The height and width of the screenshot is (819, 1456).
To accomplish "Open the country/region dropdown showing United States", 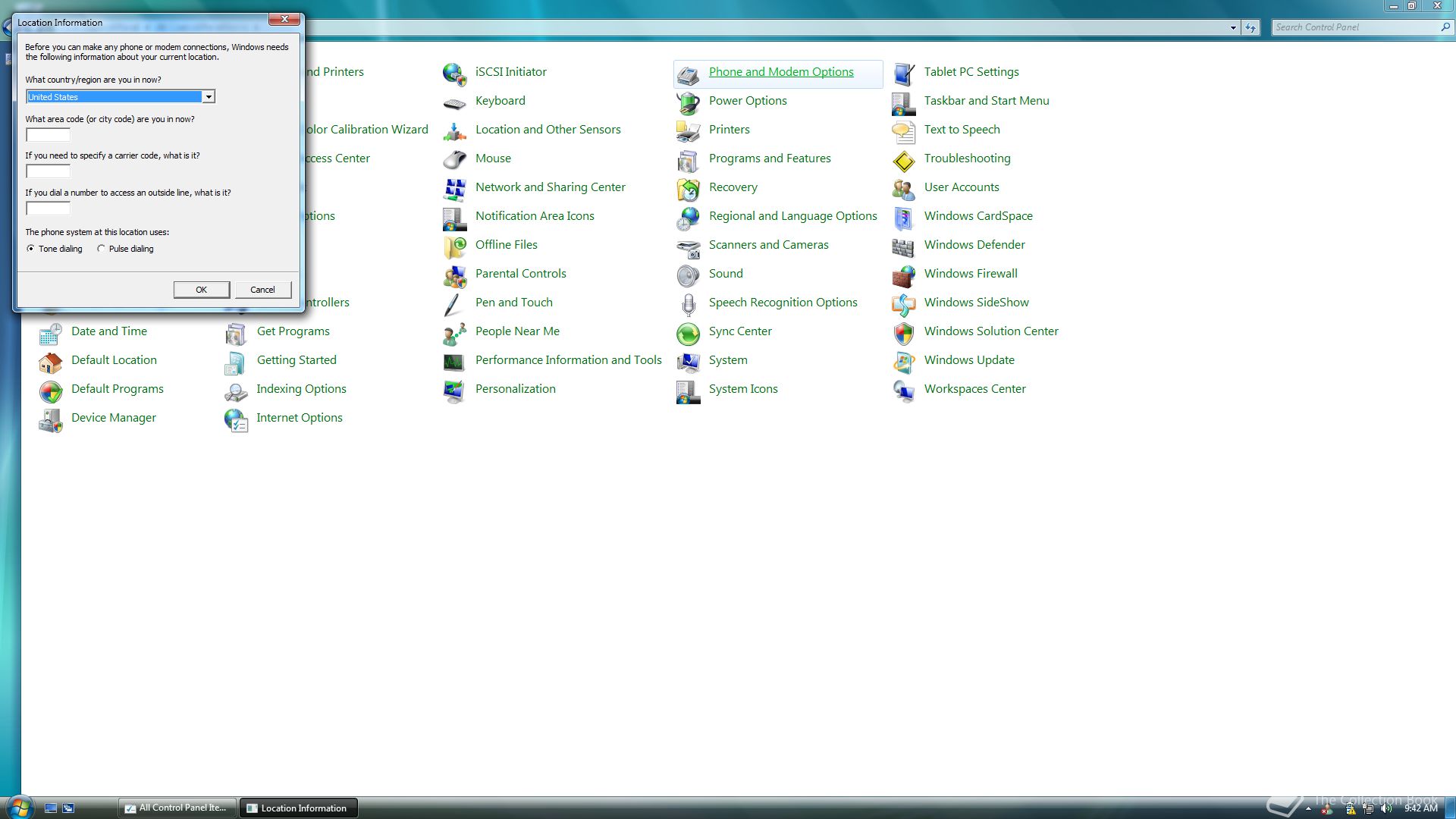I will (121, 96).
